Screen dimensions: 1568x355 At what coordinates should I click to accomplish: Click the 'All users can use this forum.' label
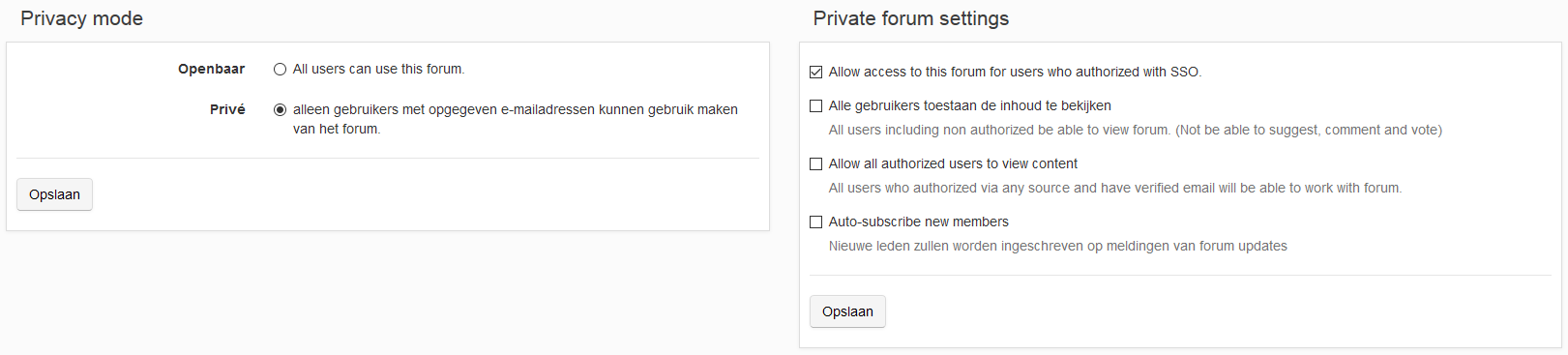click(x=378, y=70)
